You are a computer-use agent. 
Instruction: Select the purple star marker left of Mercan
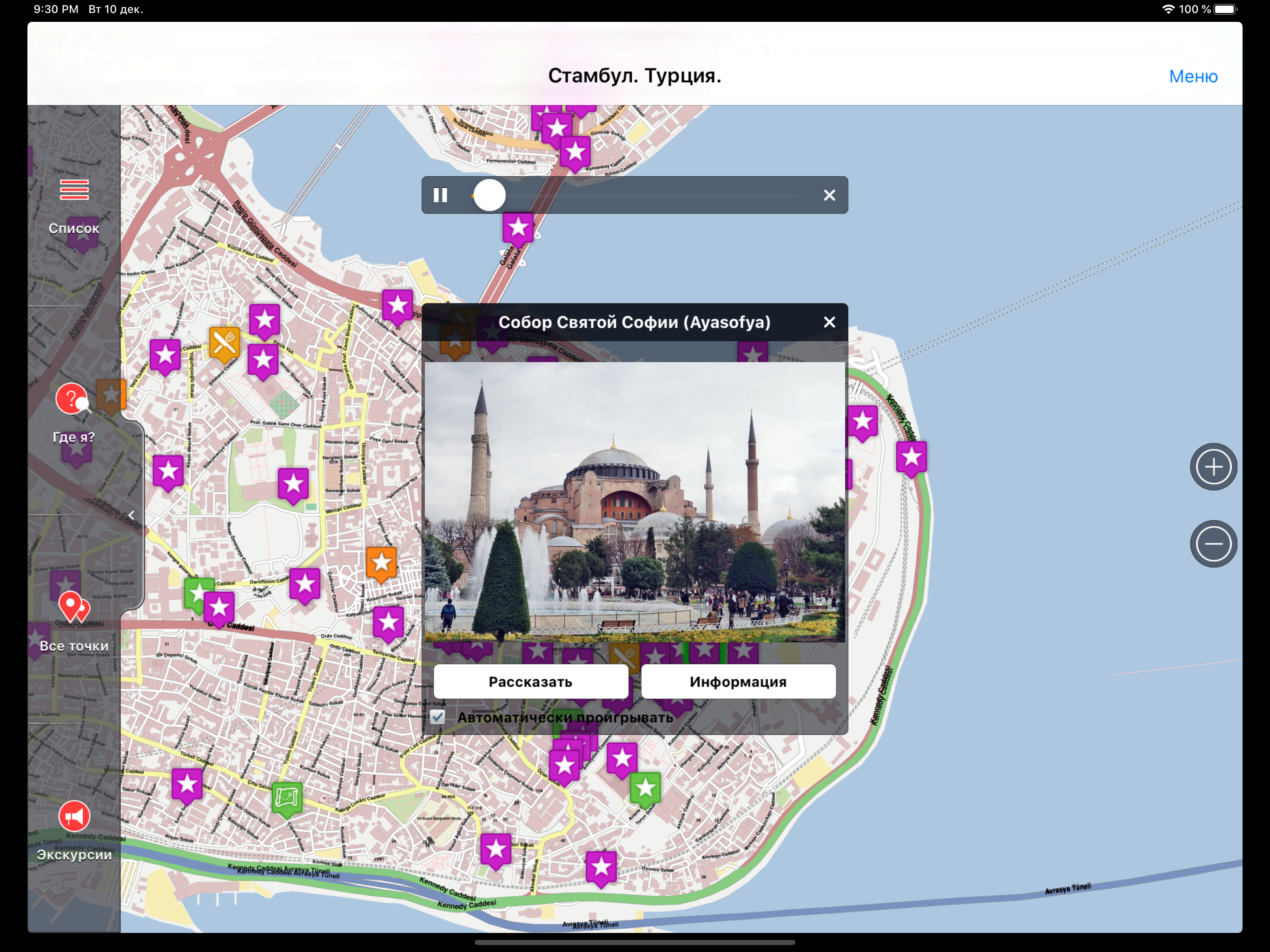click(x=168, y=474)
